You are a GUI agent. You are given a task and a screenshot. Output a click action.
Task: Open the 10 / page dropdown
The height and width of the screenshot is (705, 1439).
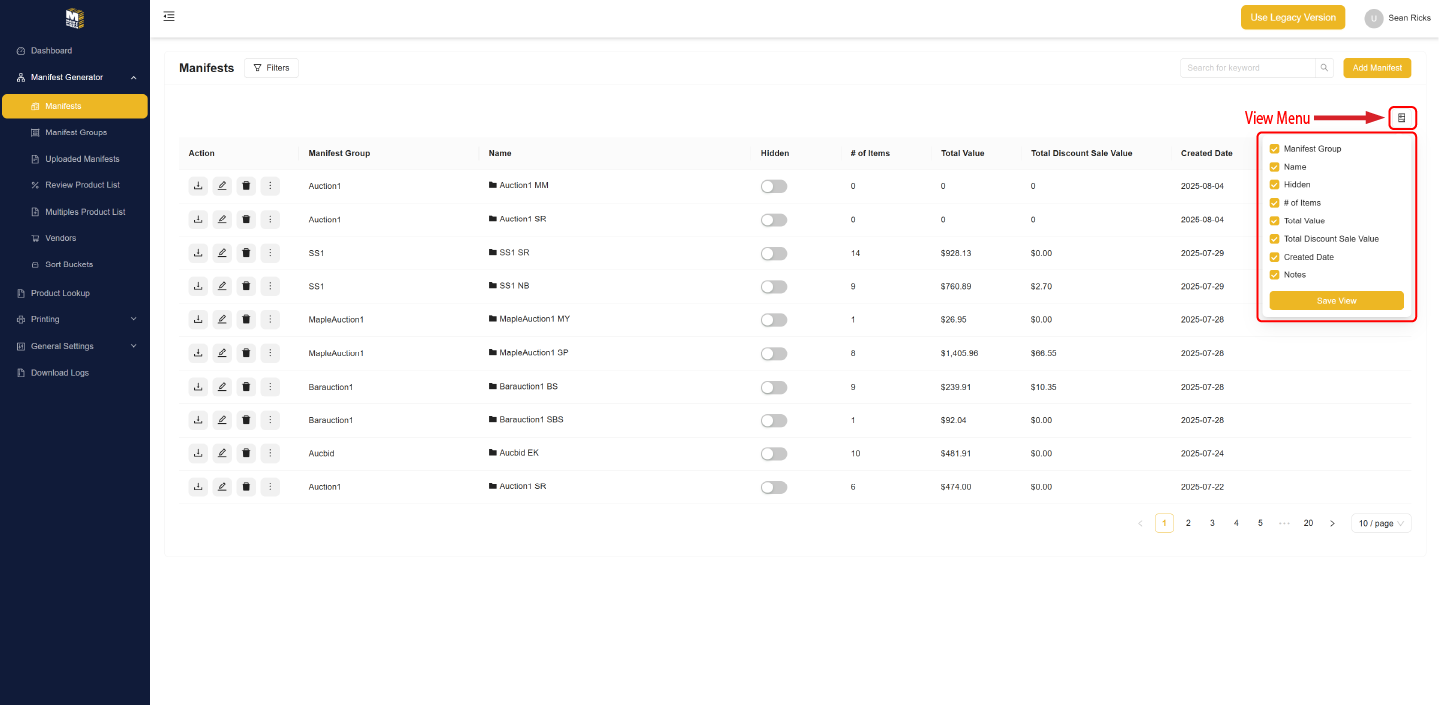(x=1381, y=523)
